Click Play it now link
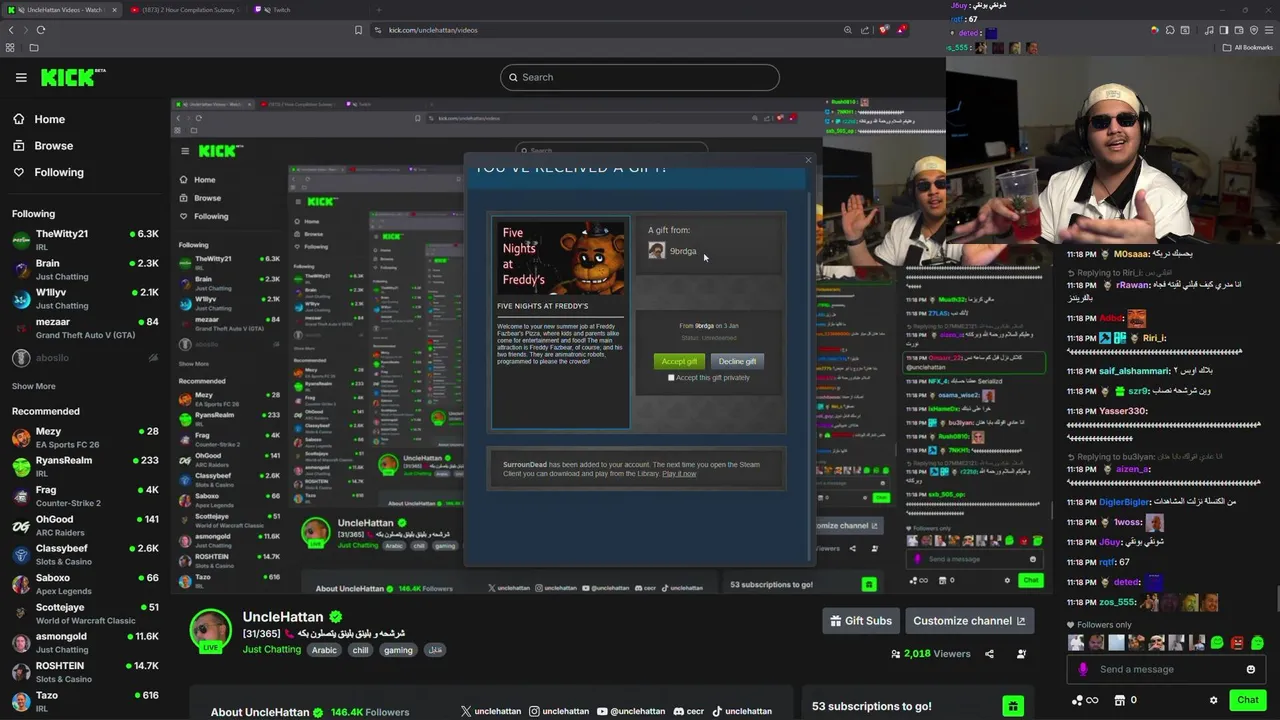The height and width of the screenshot is (720, 1280). (x=679, y=474)
